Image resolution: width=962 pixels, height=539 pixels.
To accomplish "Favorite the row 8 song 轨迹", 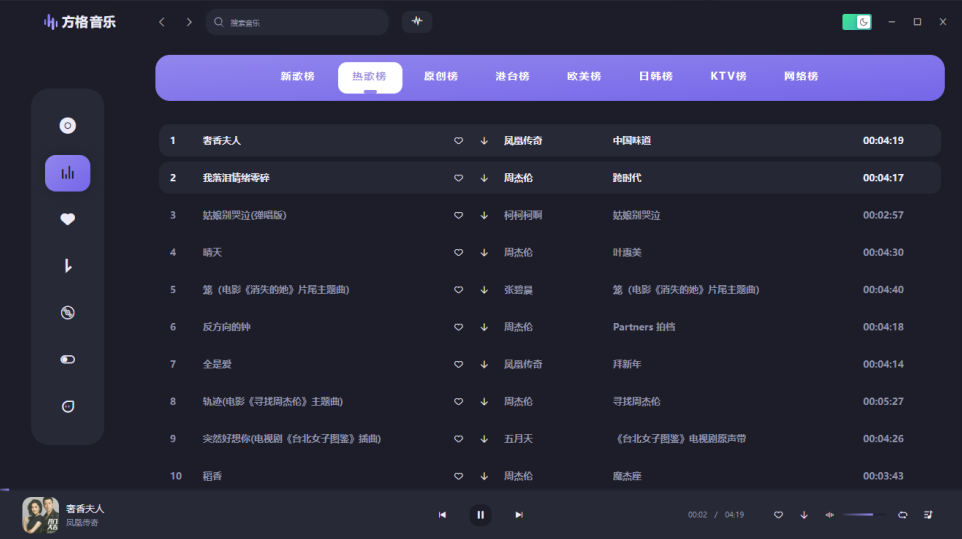I will point(458,402).
